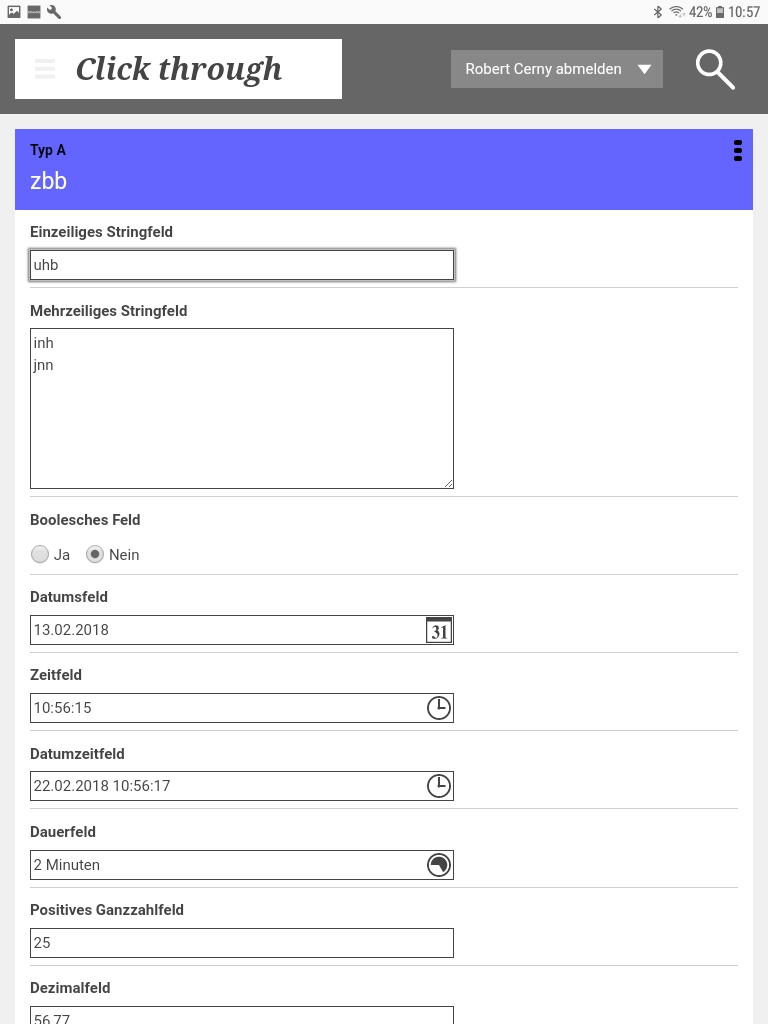Screen dimensions: 768x1024
Task: Select the Nein radio button
Action: (x=95, y=554)
